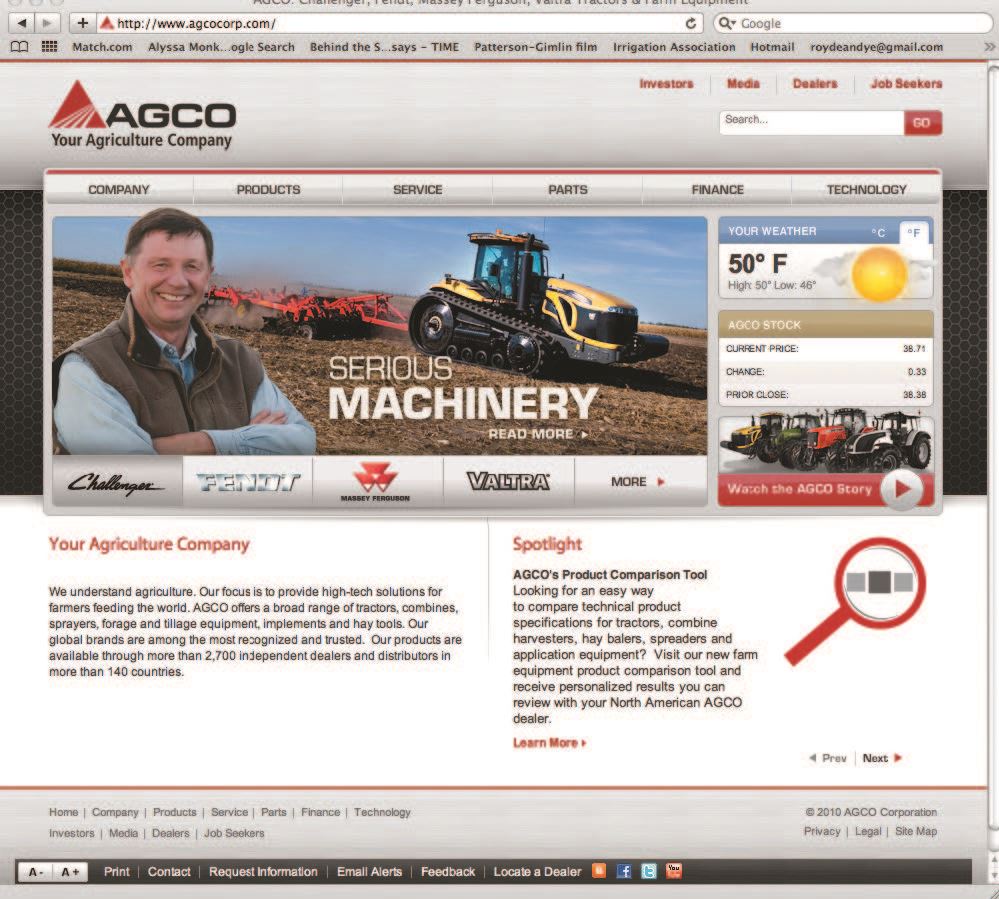Click the browser address bar

click(x=400, y=24)
